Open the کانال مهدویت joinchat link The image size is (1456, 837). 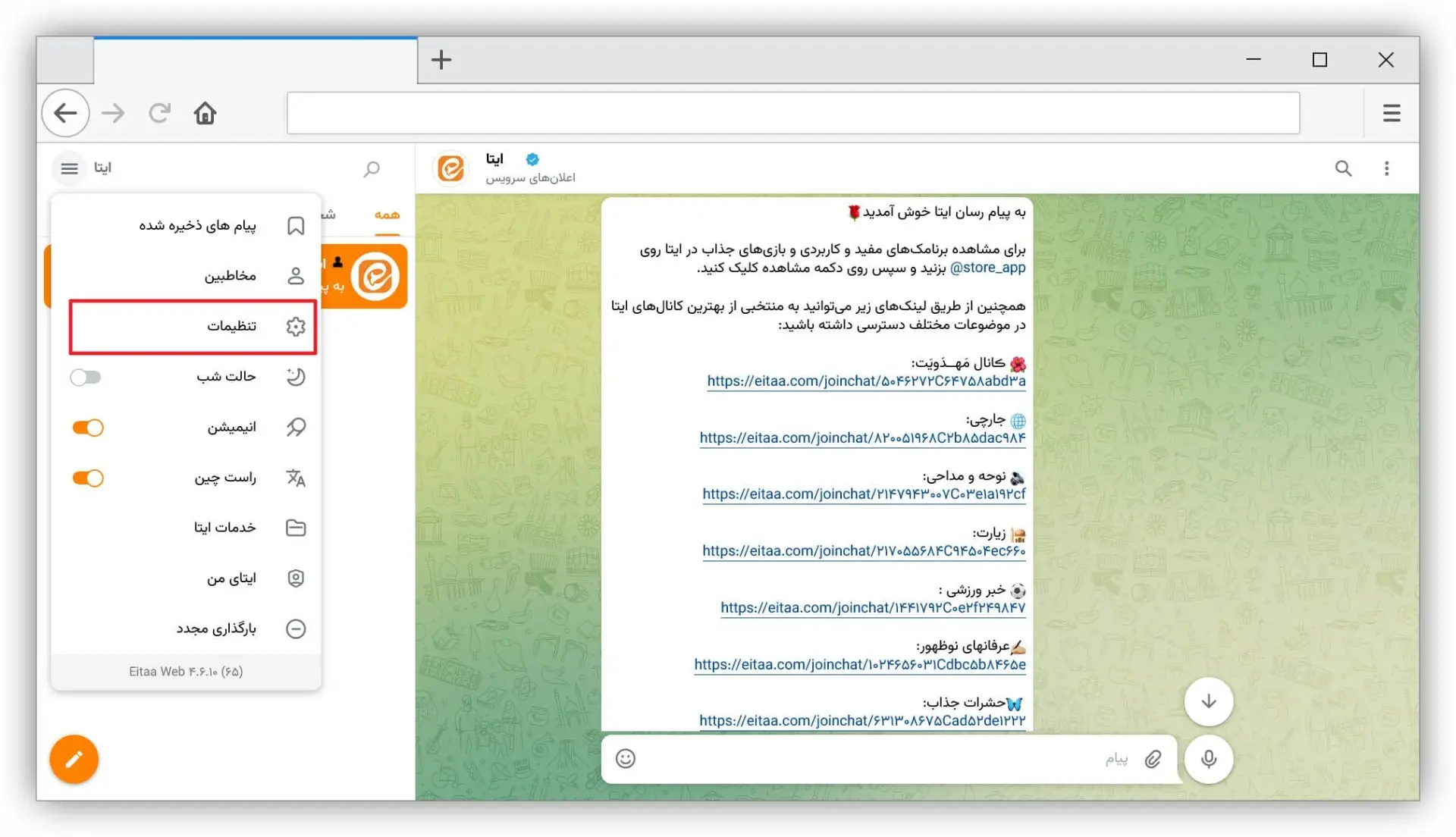click(x=866, y=381)
